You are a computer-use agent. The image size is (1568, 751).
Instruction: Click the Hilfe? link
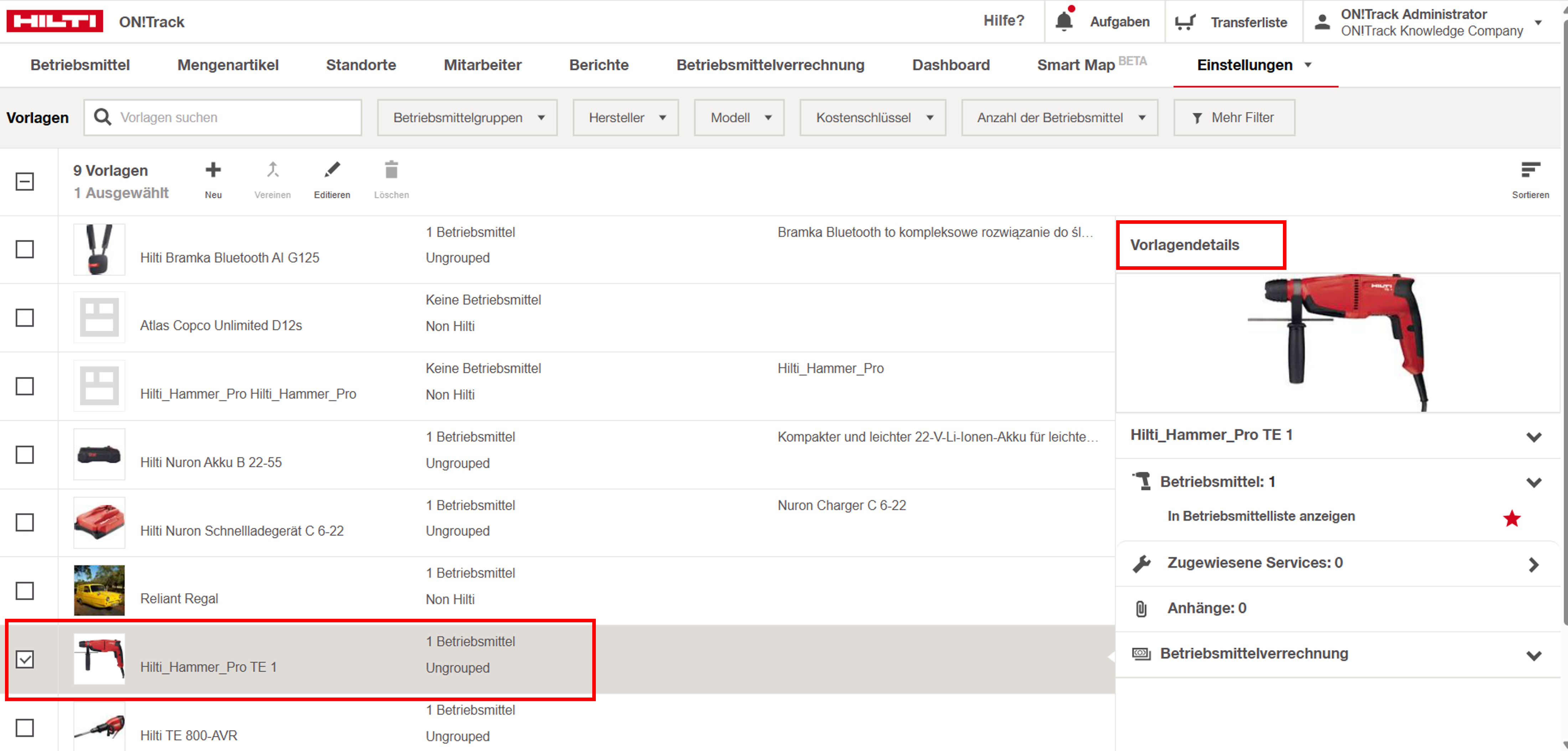(1004, 21)
